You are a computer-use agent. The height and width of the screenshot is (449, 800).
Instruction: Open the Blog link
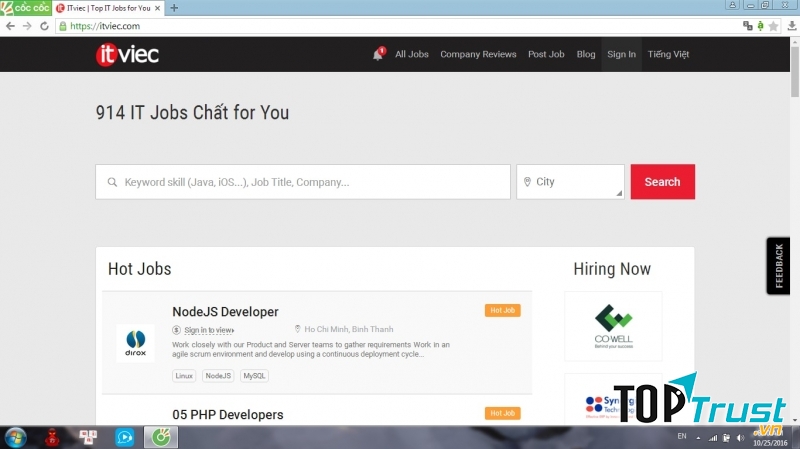tap(586, 54)
